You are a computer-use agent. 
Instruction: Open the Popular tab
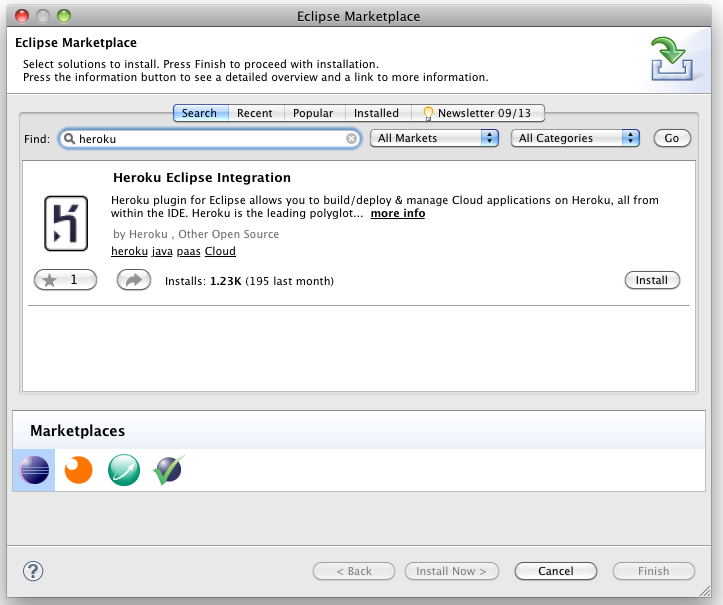click(313, 113)
